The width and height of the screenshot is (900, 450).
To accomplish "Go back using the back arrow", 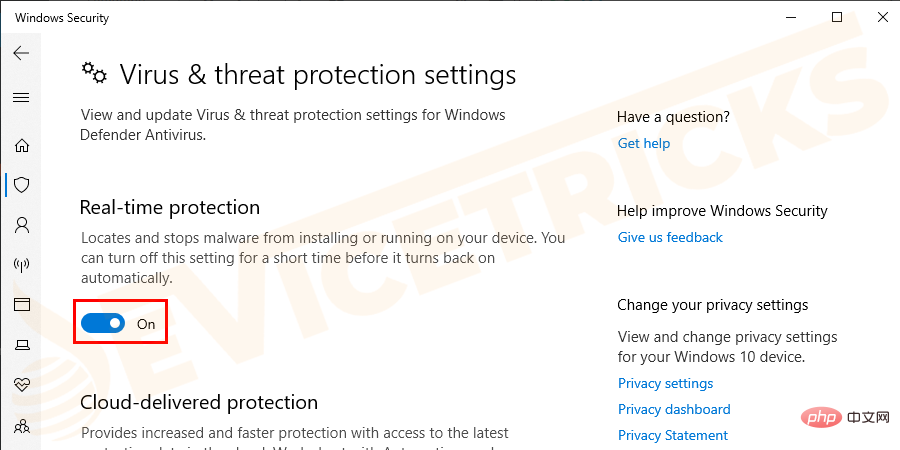I will tap(21, 53).
